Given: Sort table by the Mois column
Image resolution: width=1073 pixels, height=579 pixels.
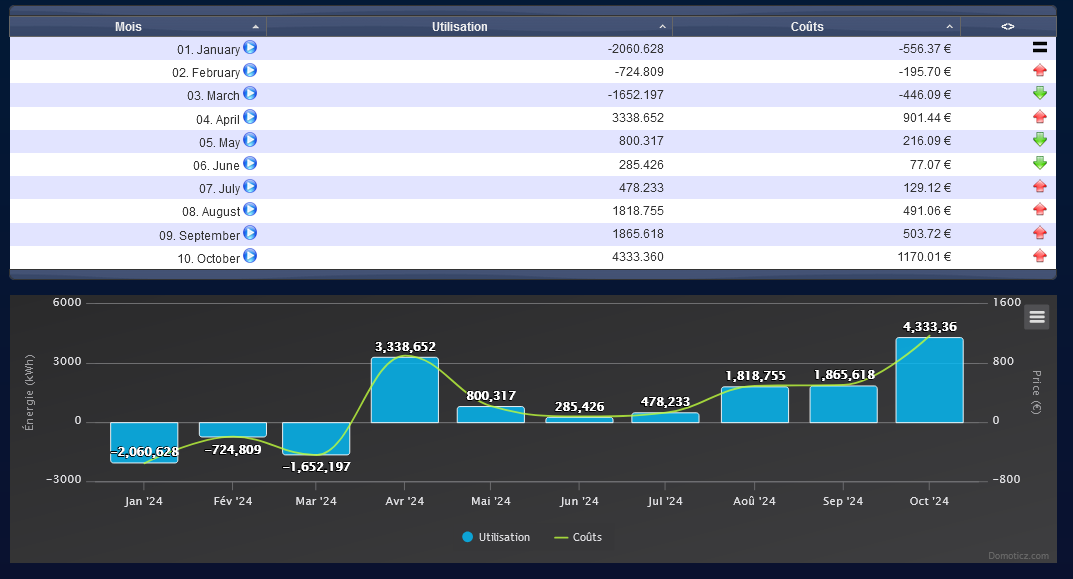Looking at the screenshot, I should pyautogui.click(x=138, y=27).
